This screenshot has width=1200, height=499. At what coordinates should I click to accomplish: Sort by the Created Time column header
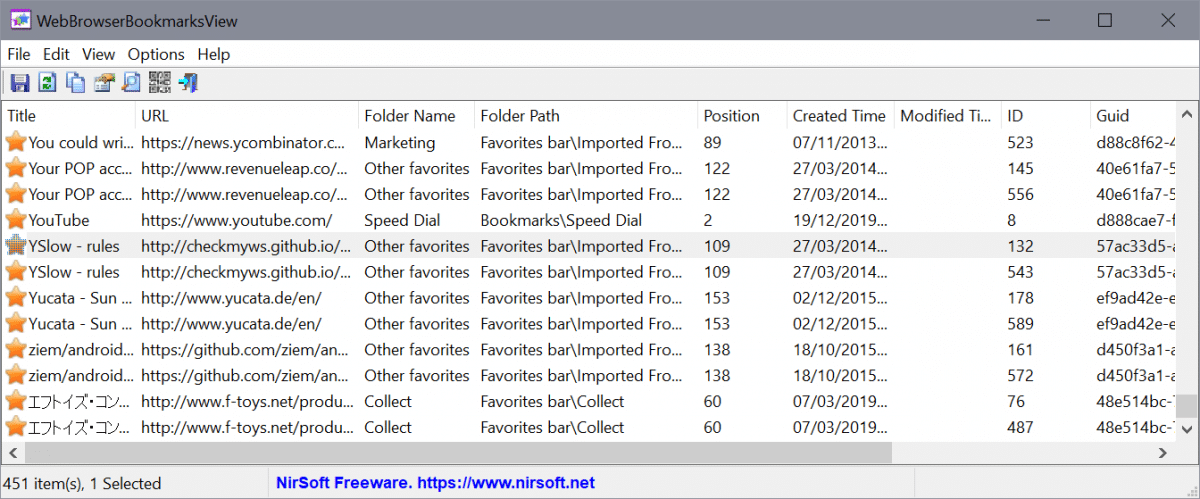coord(838,116)
